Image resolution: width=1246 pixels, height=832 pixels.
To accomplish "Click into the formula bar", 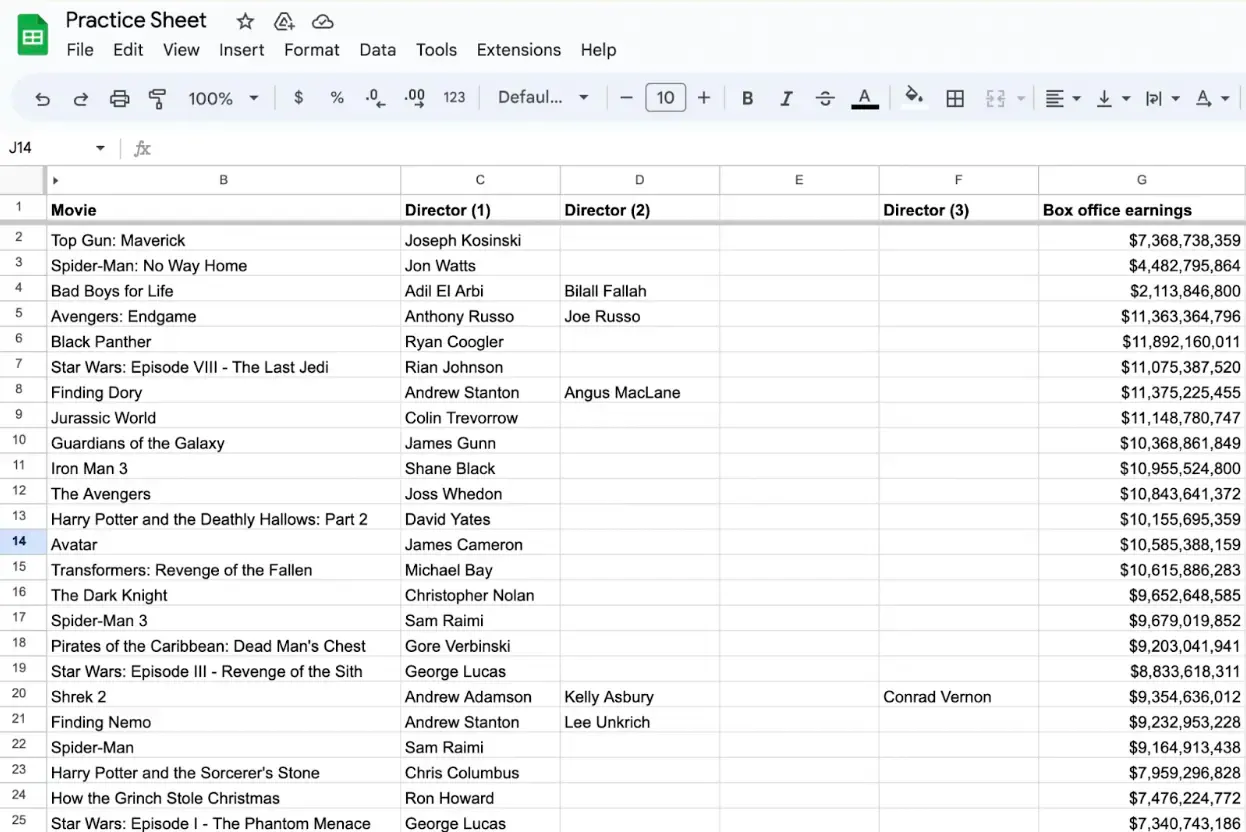I will (x=700, y=148).
